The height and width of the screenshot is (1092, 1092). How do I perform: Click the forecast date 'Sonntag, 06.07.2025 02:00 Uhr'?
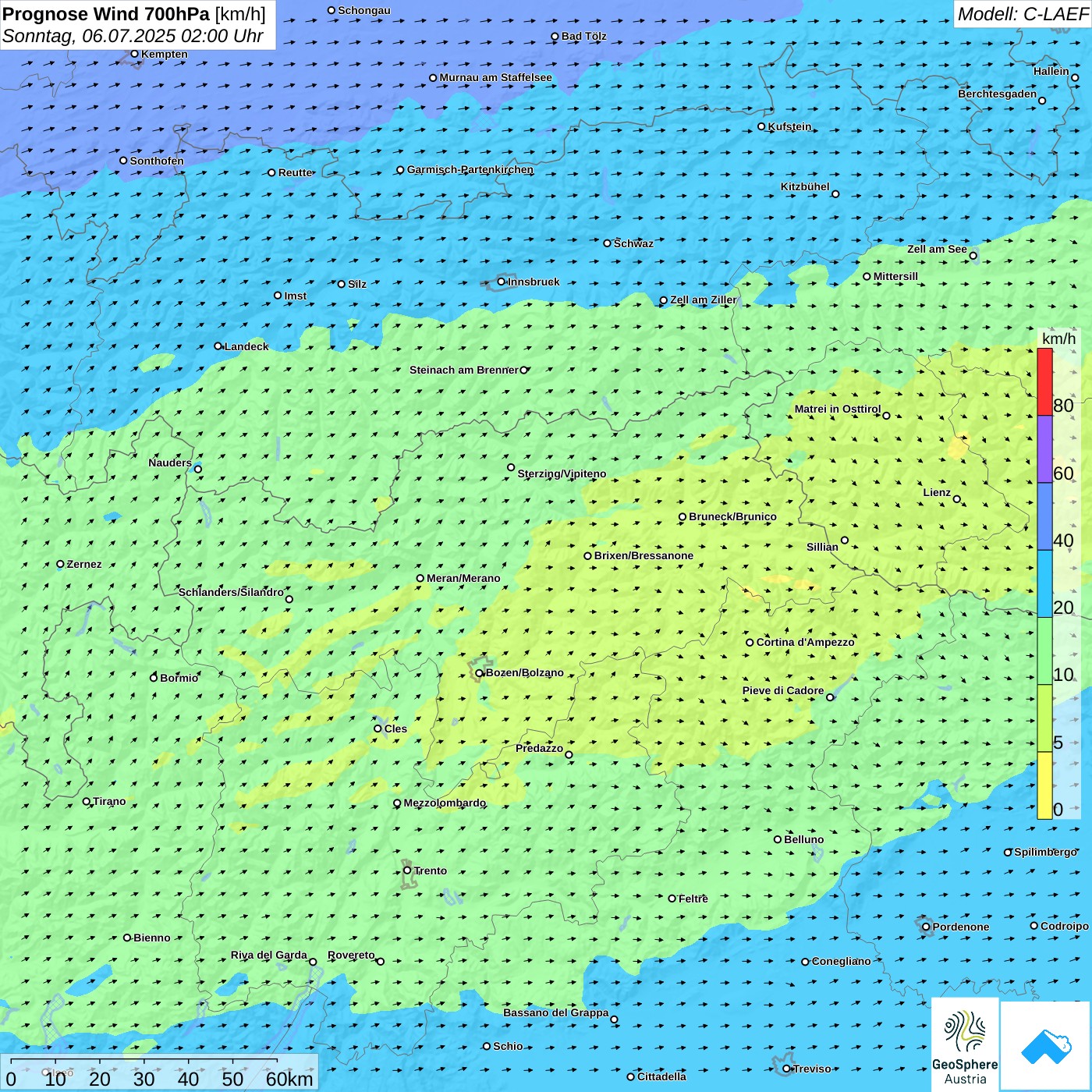133,36
